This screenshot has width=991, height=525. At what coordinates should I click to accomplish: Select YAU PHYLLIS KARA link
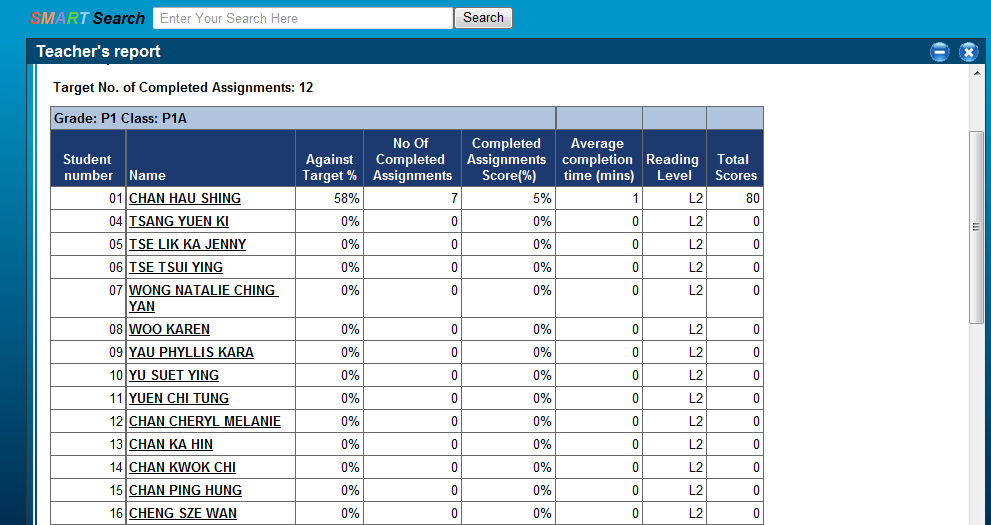(191, 352)
